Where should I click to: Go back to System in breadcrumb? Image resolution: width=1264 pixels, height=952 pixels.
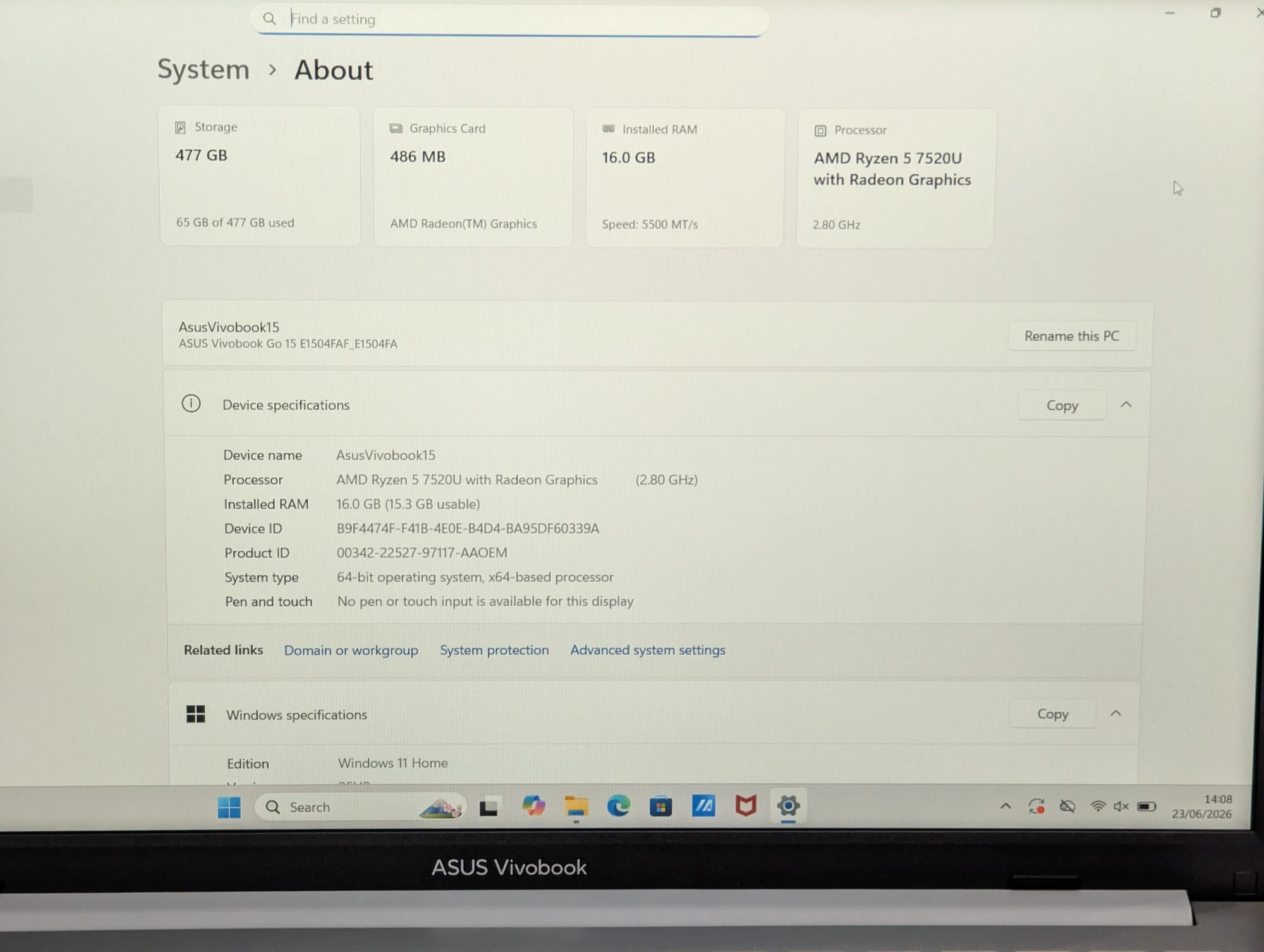204,70
